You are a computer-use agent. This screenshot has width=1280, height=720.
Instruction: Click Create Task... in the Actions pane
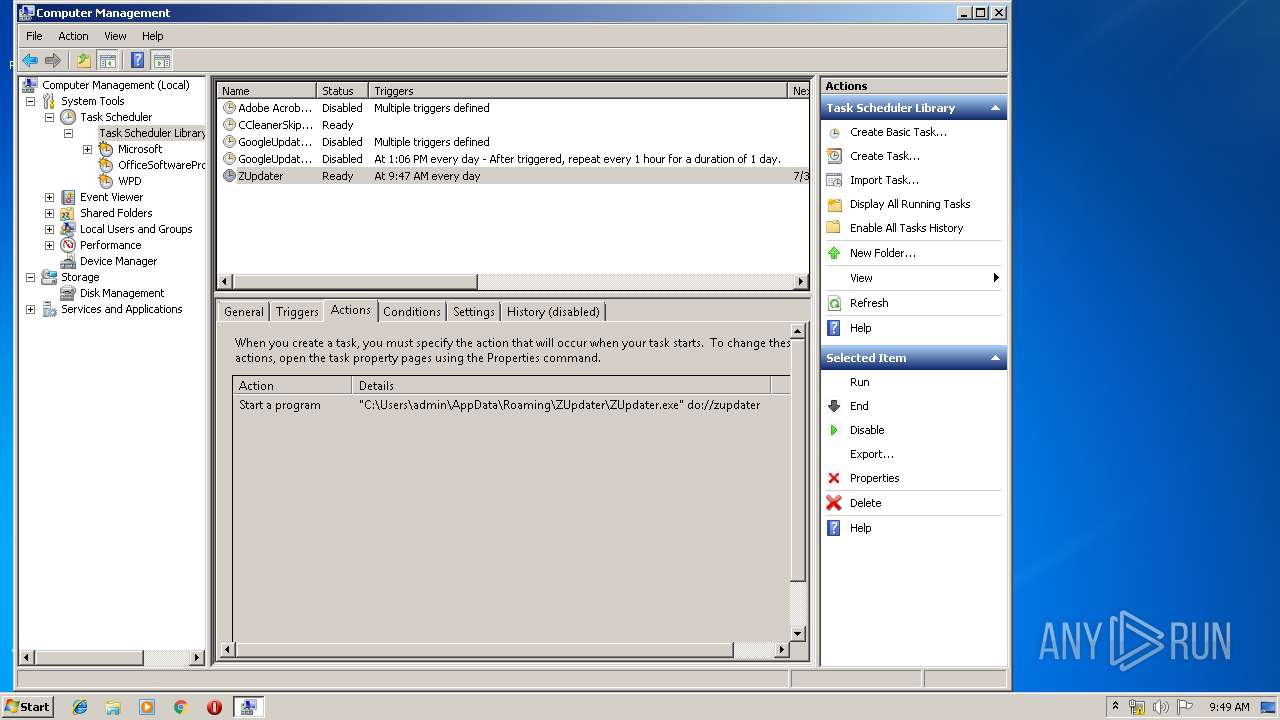pos(884,156)
